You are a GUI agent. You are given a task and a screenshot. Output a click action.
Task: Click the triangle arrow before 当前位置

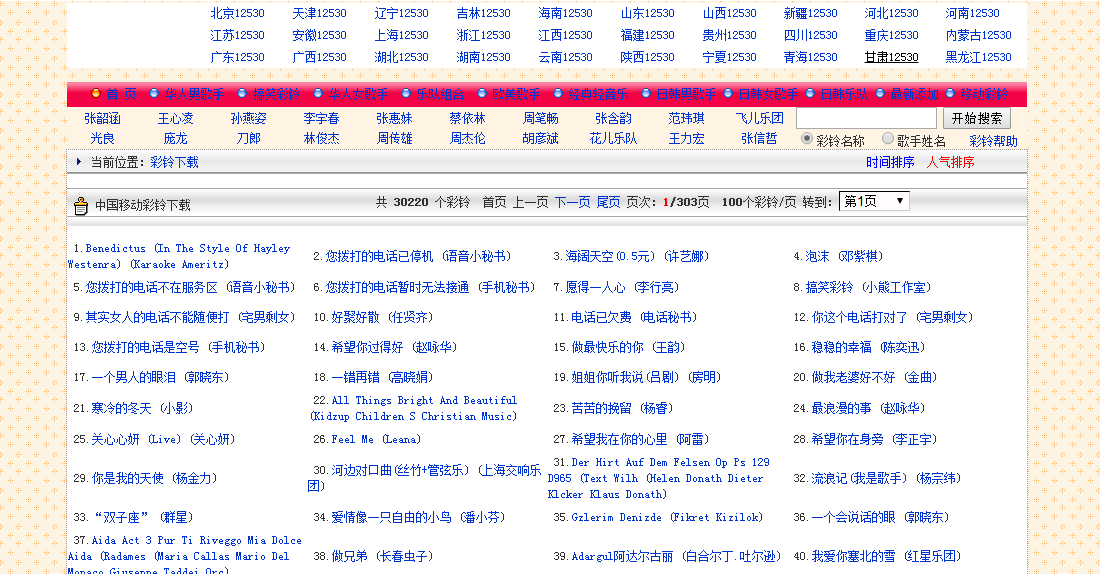[x=79, y=162]
